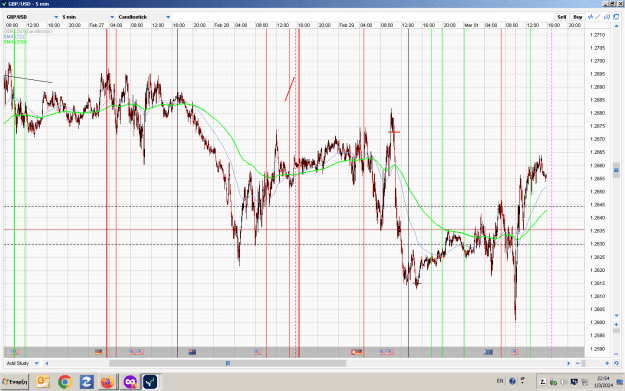Click the volume speaker tray icon
Image resolution: width=625 pixels, height=391 pixels.
point(564,382)
